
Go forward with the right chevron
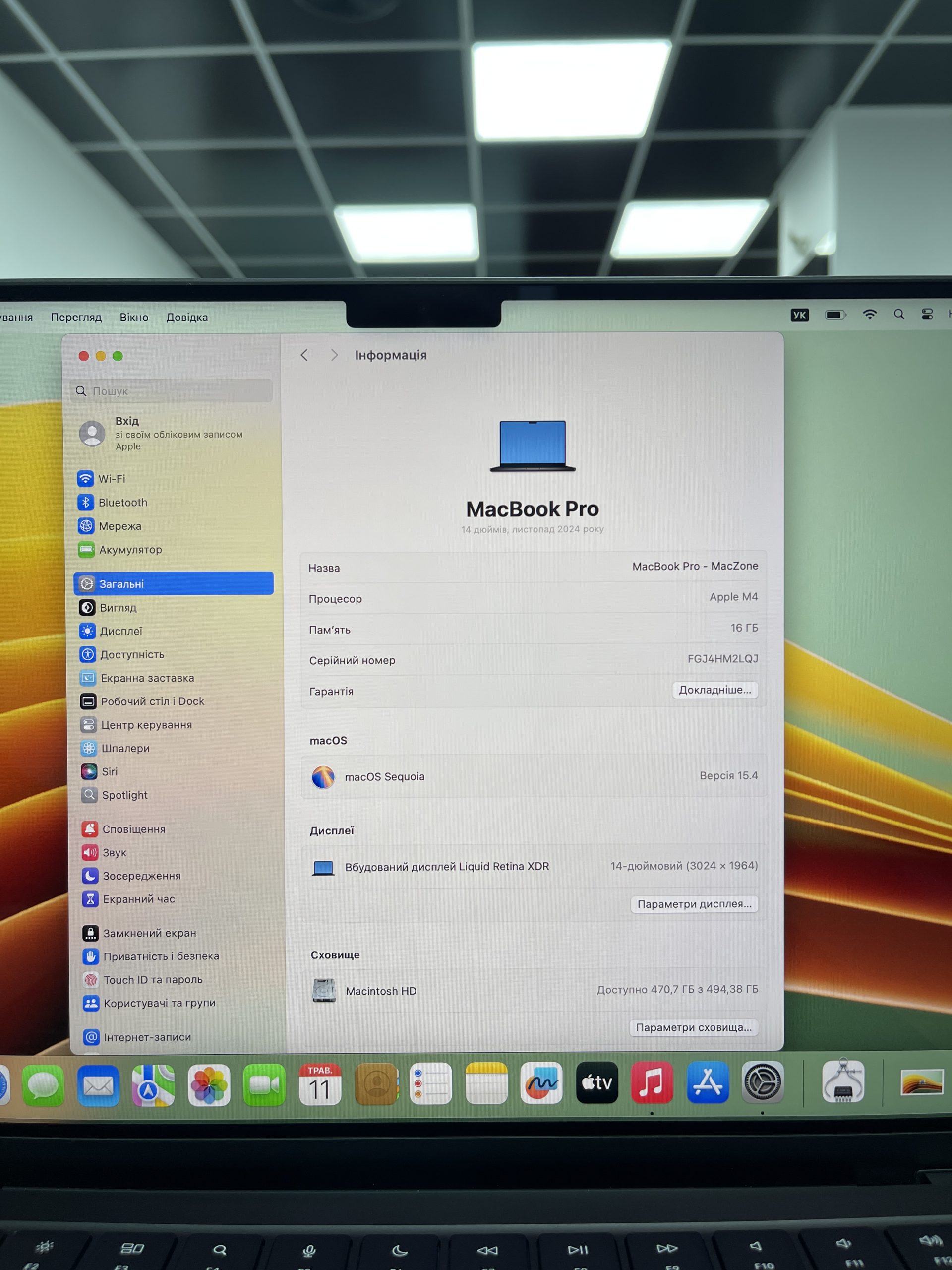click(x=334, y=355)
